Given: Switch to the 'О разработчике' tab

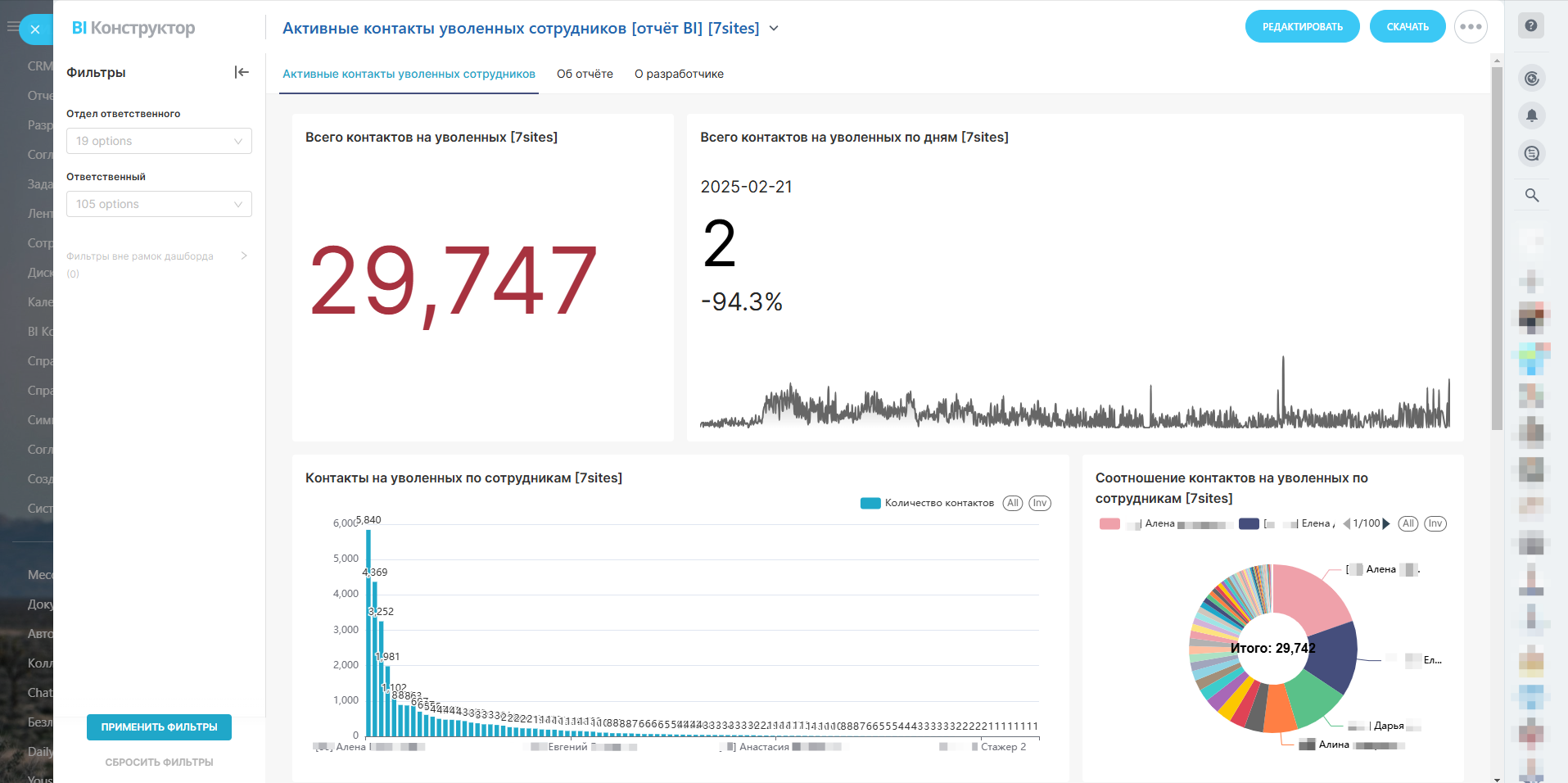Looking at the screenshot, I should pyautogui.click(x=679, y=74).
